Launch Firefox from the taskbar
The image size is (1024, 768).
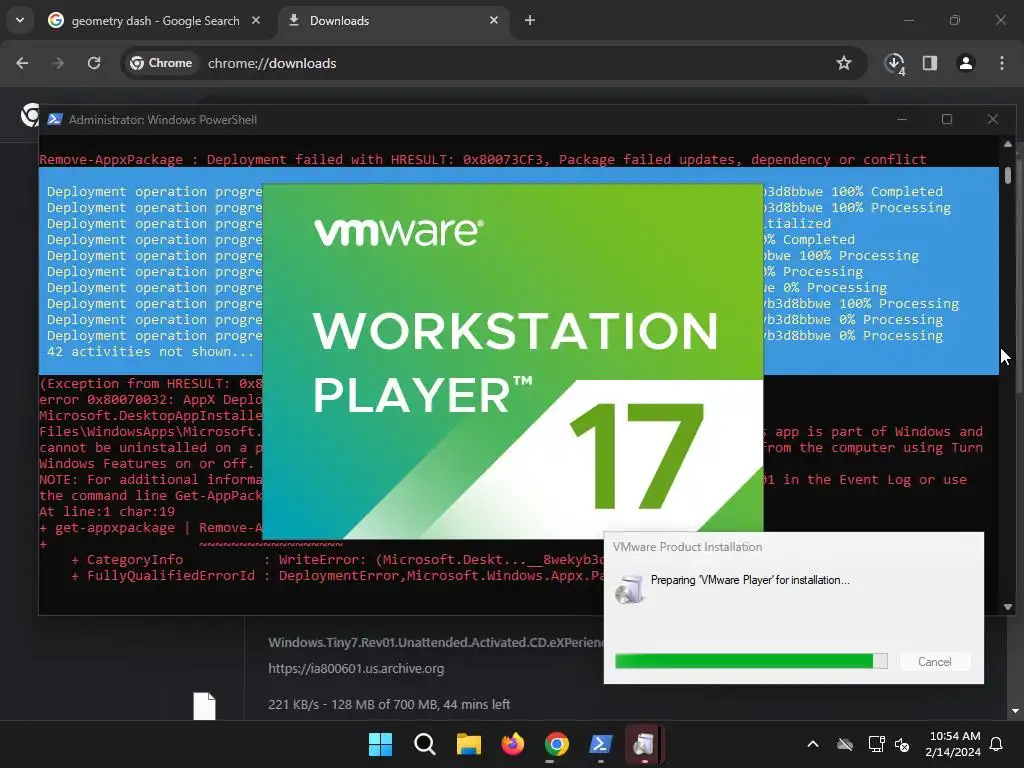(513, 744)
